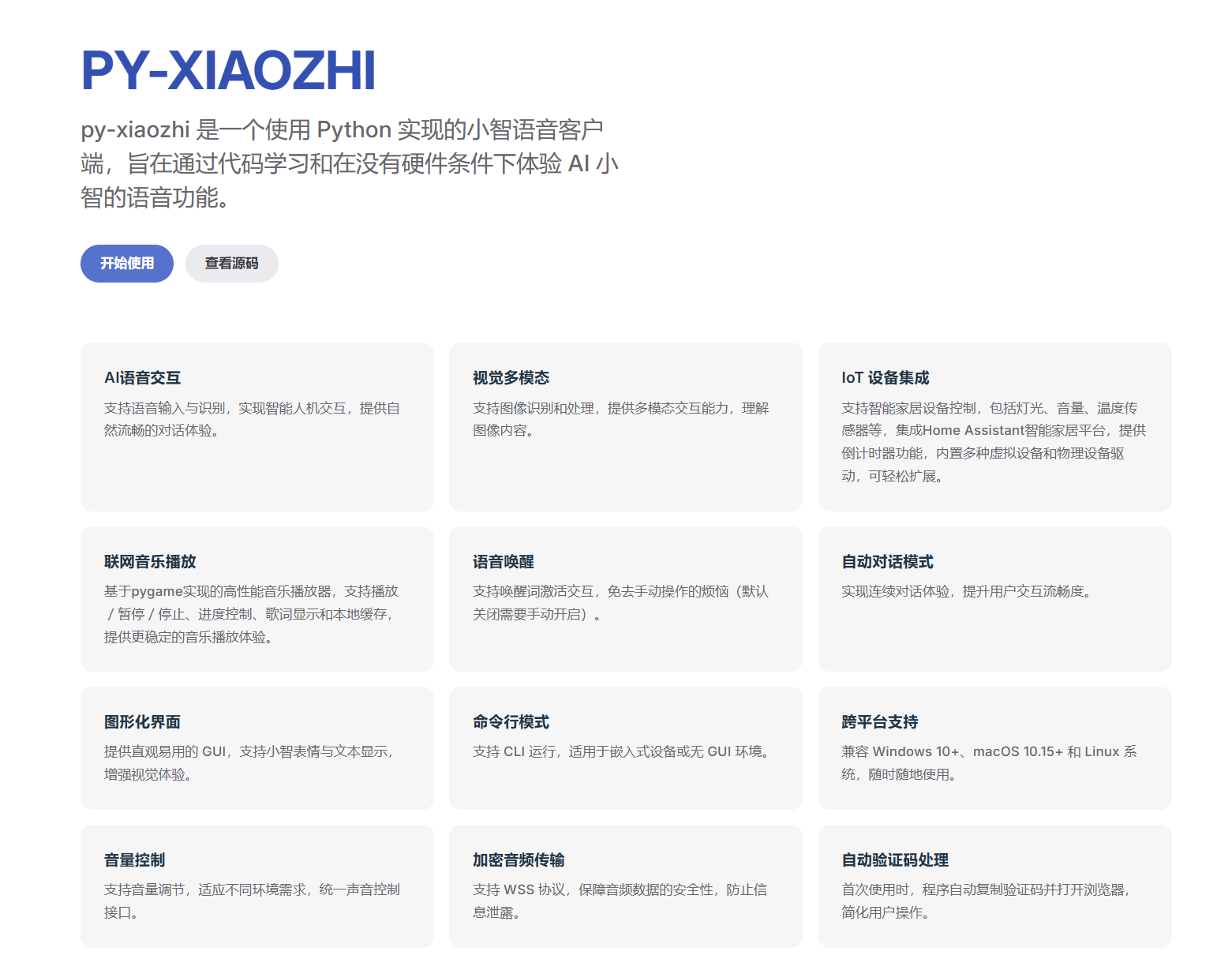Click description 支持 WSS 协议
Viewport: 1232px width, 955px height.
(x=620, y=901)
